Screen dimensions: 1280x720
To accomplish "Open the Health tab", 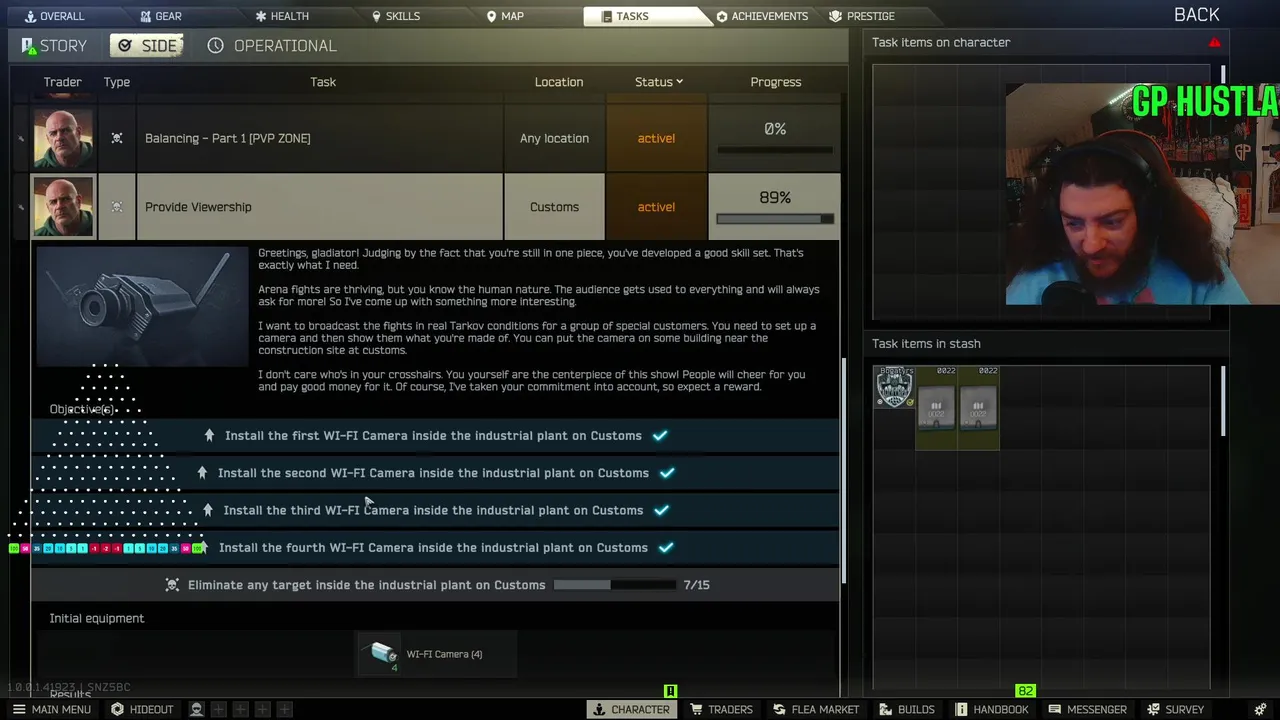I will click(282, 16).
